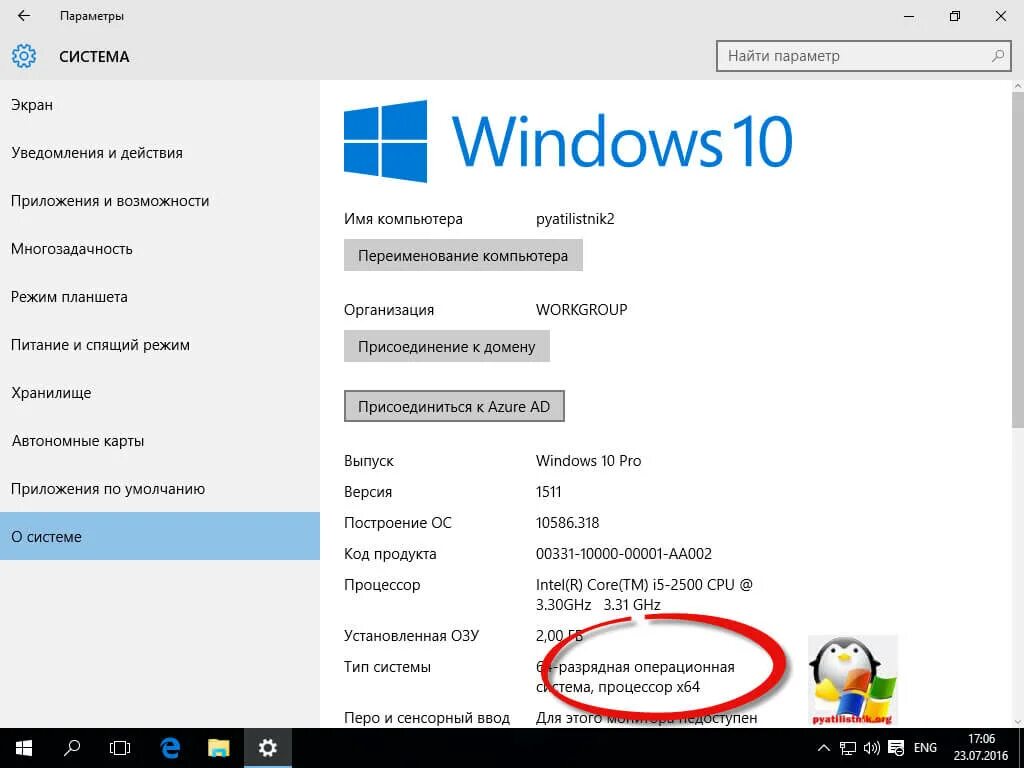Minimize the Параметры window
Screen dimensions: 1024x768
pos(909,16)
